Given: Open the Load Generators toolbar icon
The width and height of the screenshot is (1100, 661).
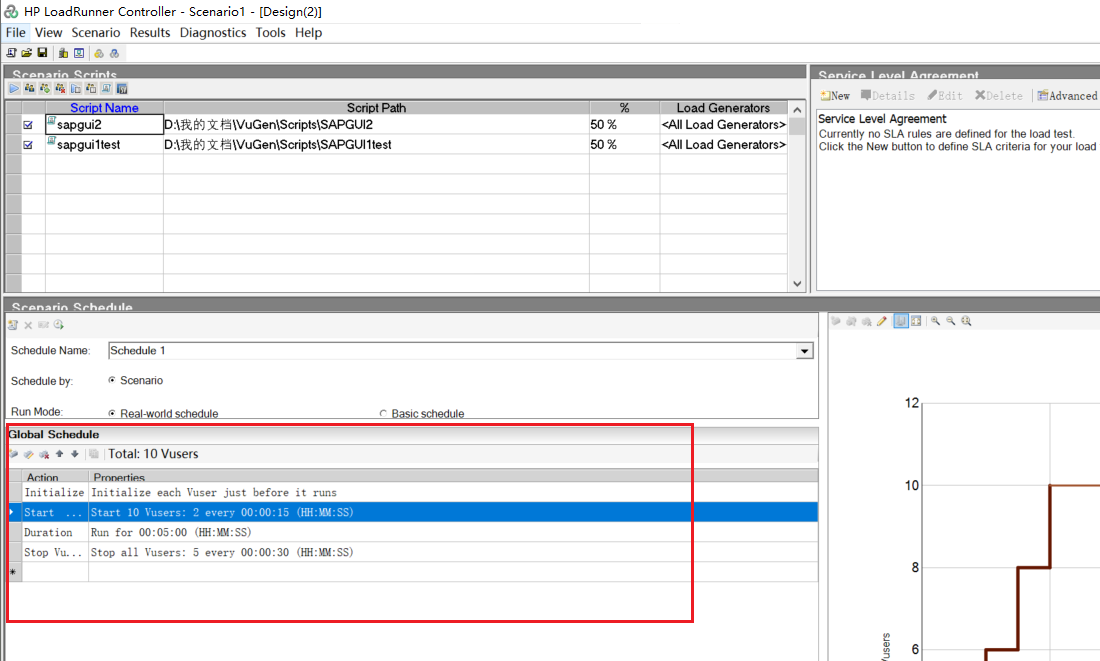Looking at the screenshot, I should (x=63, y=53).
